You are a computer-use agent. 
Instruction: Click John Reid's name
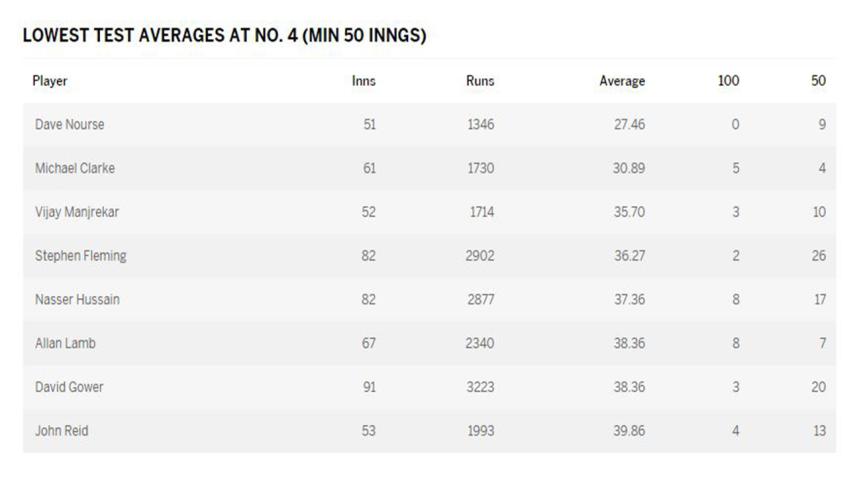coord(62,431)
